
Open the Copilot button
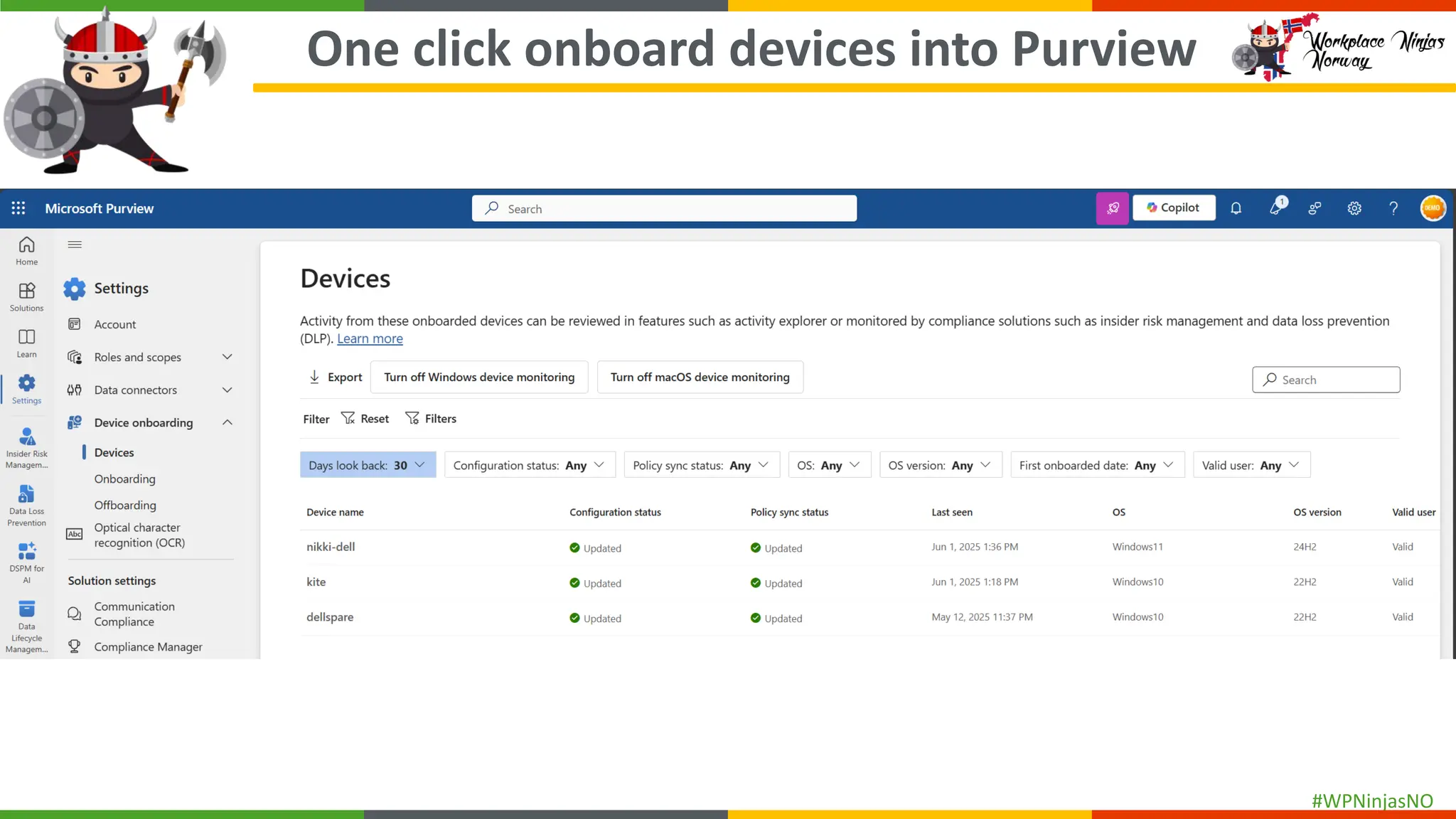click(1174, 208)
